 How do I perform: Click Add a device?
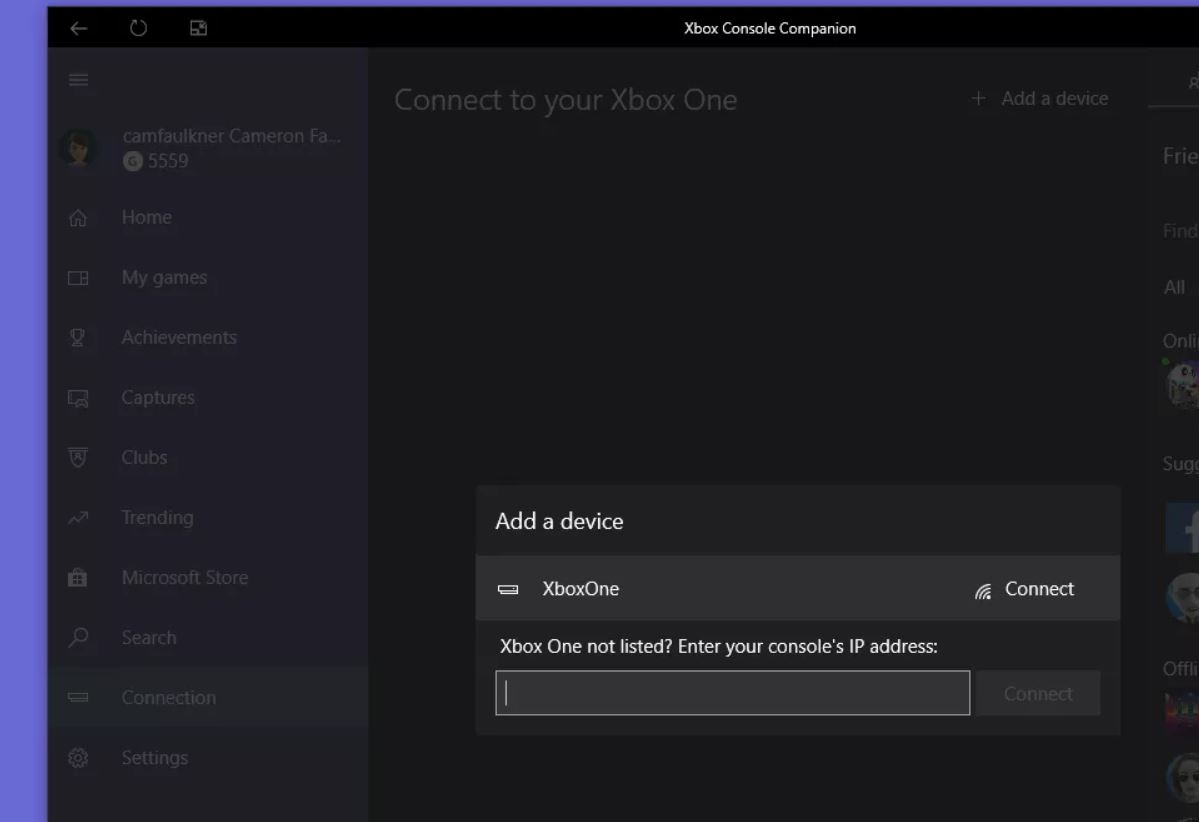click(1040, 98)
